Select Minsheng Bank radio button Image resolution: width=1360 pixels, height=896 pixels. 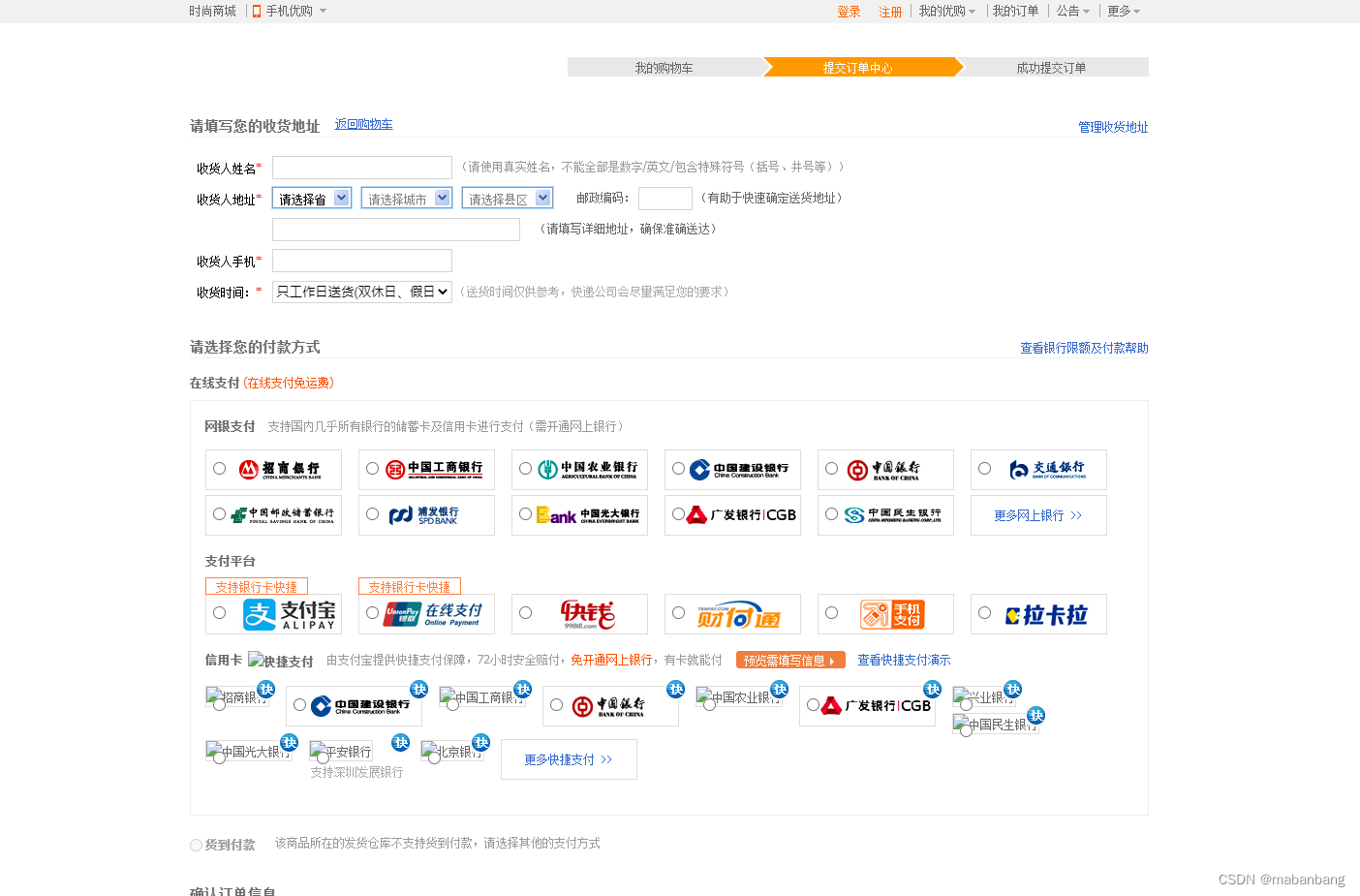tap(832, 514)
